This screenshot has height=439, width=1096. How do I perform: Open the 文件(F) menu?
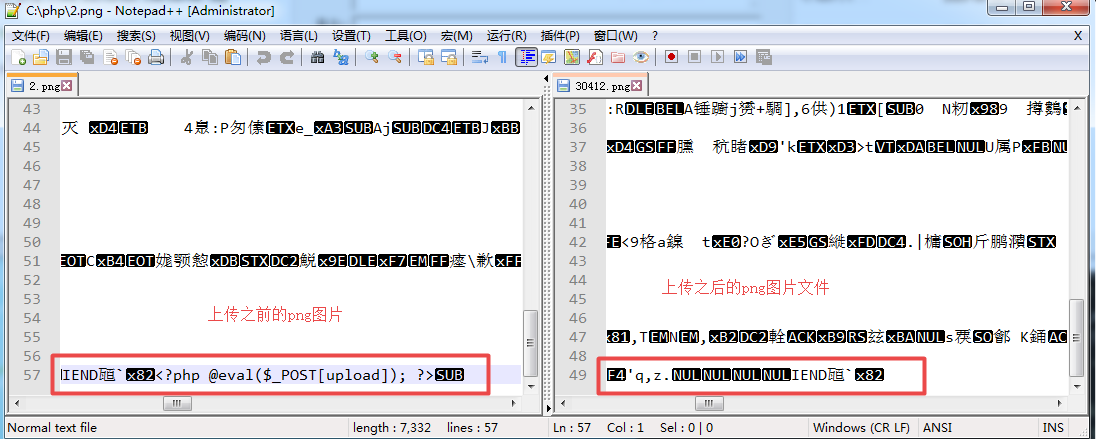(31, 36)
